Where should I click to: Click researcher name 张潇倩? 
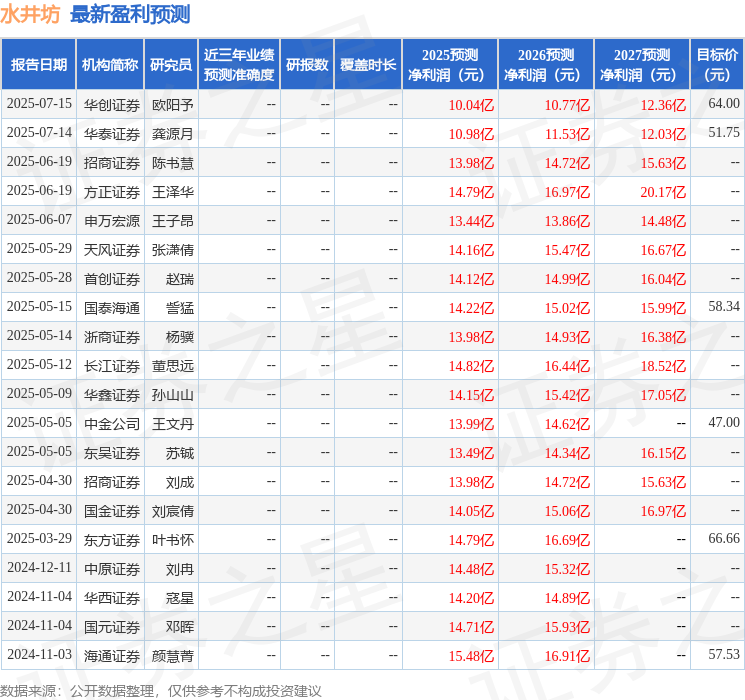click(172, 249)
